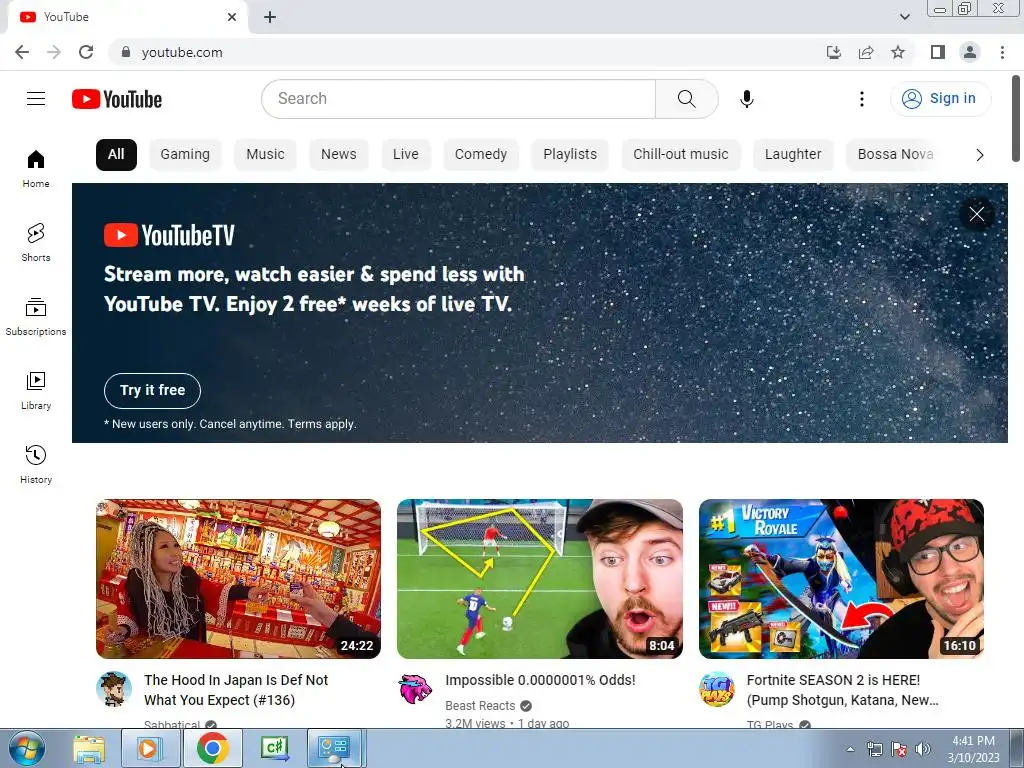
Task: Click the install app icon in address bar
Action: point(834,52)
